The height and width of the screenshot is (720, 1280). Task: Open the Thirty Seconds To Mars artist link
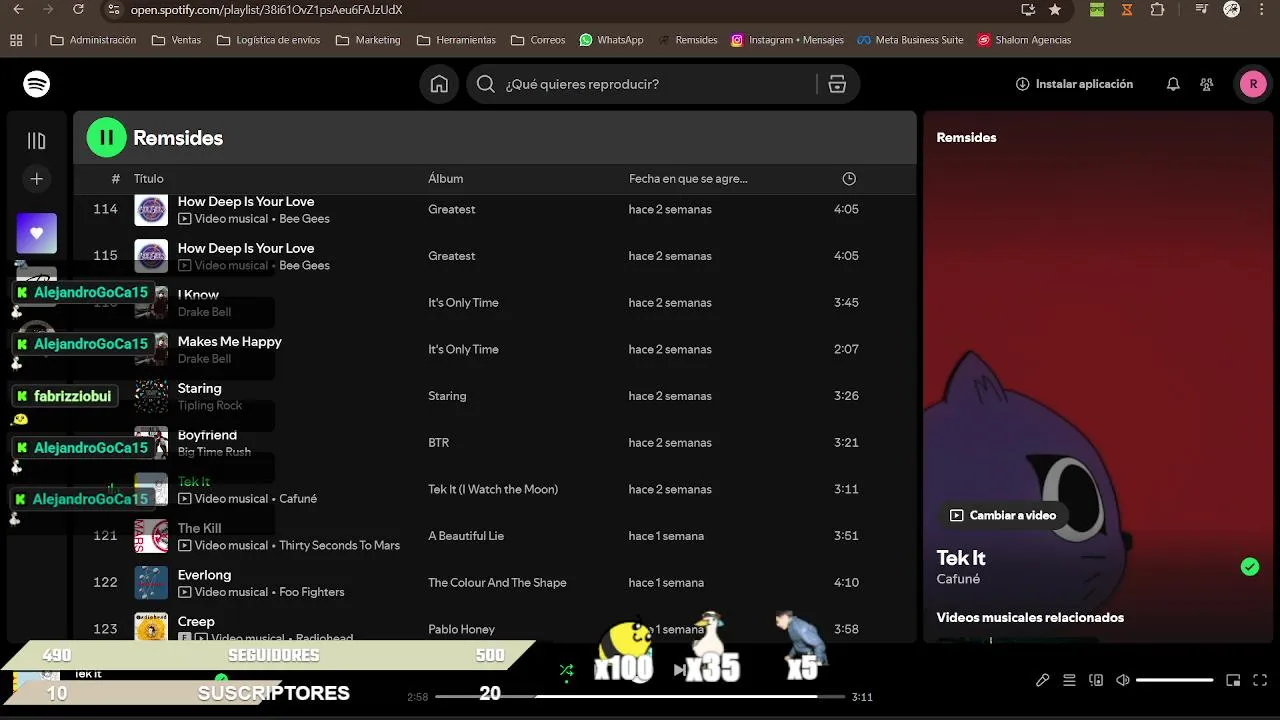pyautogui.click(x=339, y=546)
